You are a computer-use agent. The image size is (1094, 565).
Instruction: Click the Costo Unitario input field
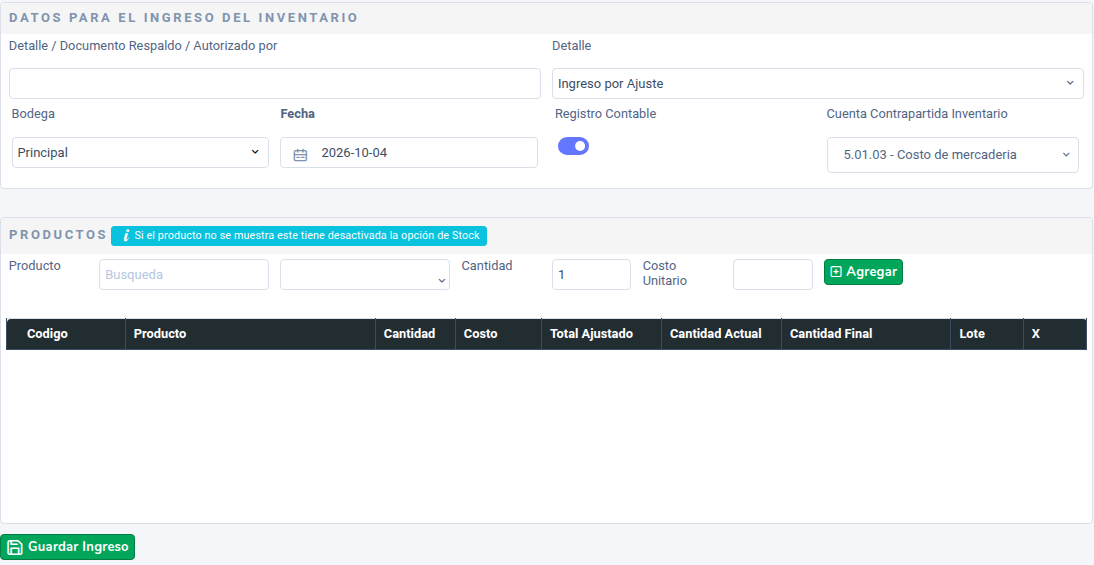772,275
